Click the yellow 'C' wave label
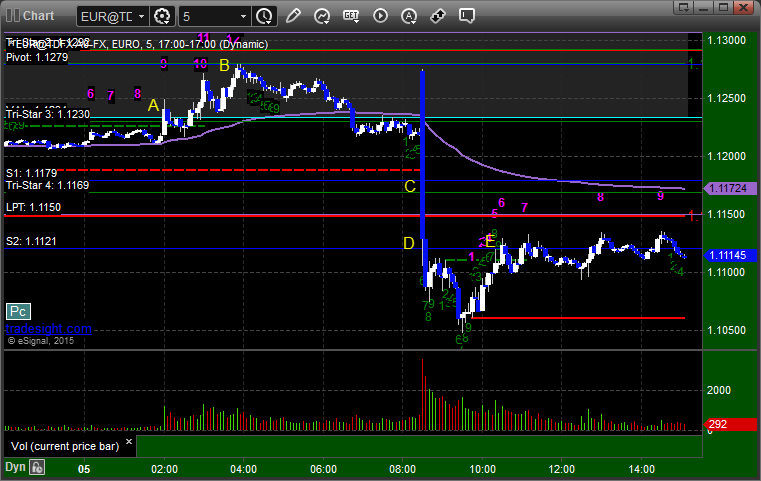Screen dimensions: 761x481 410,186
